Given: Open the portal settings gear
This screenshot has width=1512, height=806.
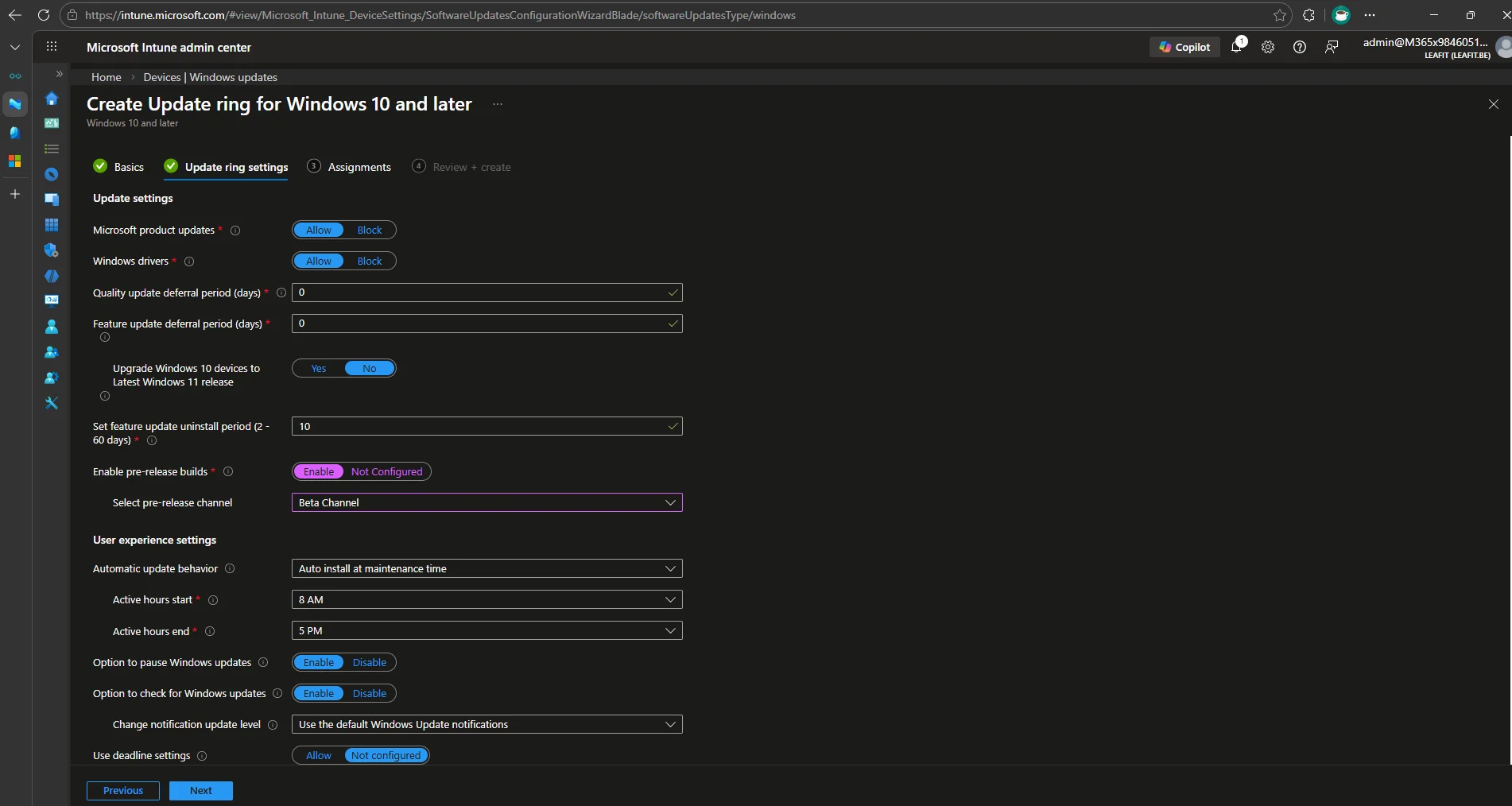Looking at the screenshot, I should coord(1268,47).
